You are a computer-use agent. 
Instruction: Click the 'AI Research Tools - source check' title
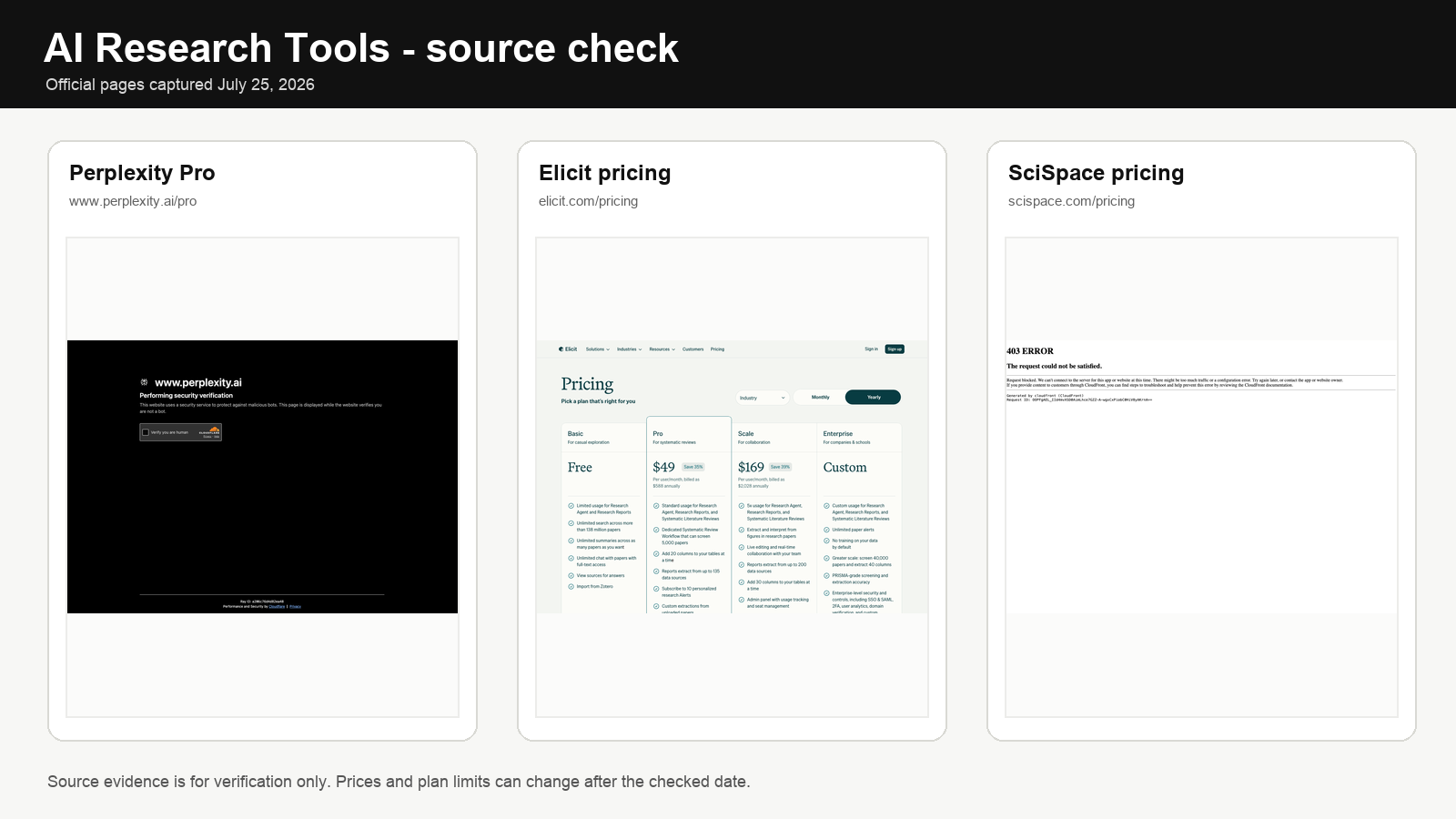coord(361,48)
